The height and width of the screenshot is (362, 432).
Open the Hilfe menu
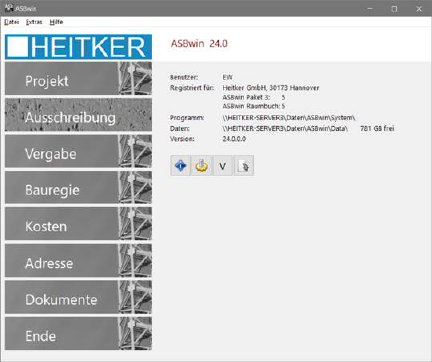(x=56, y=22)
